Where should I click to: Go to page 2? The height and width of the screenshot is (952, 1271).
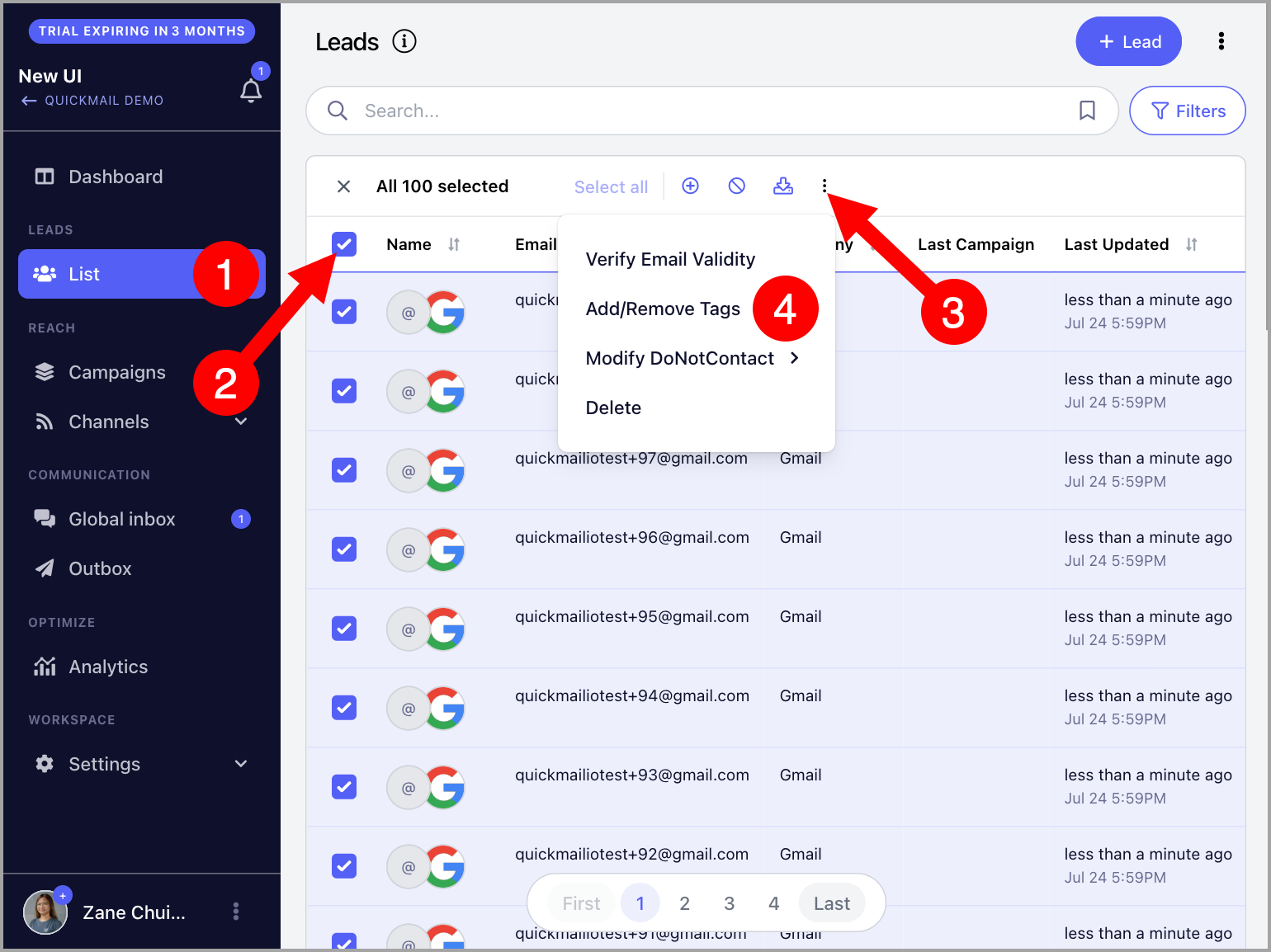684,903
